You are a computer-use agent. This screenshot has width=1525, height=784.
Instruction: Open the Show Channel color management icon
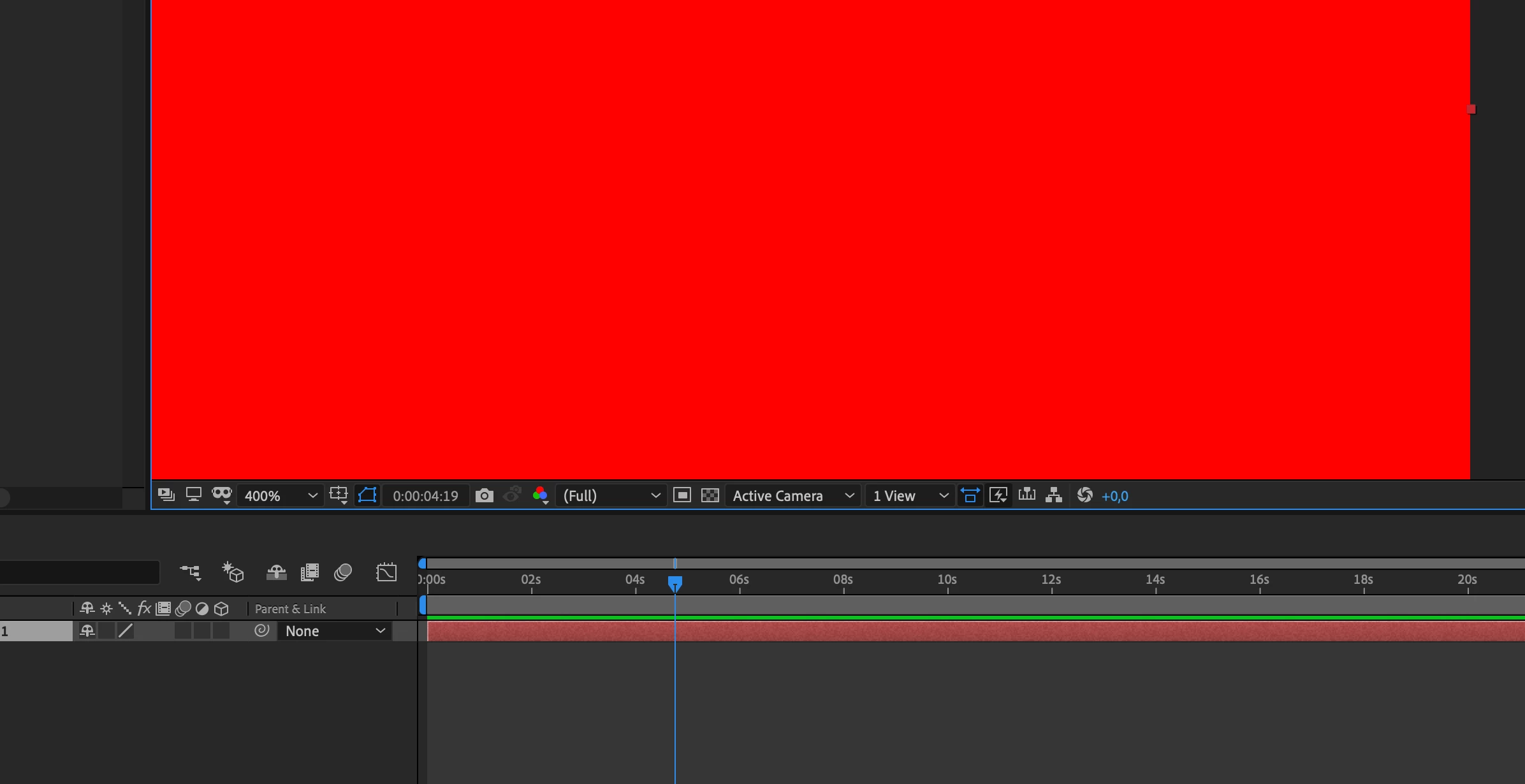tap(541, 495)
